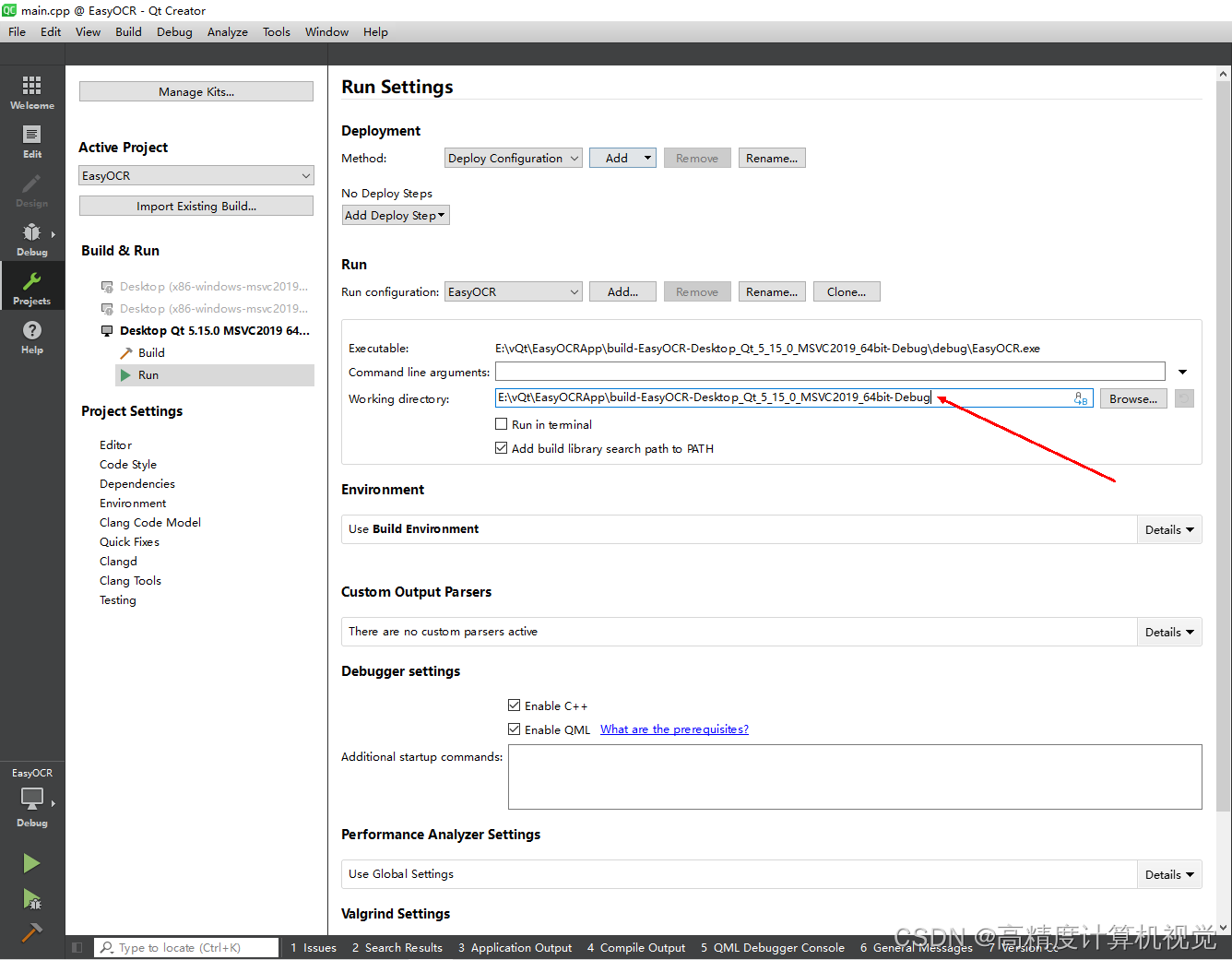Open the Search Results pane

click(397, 948)
